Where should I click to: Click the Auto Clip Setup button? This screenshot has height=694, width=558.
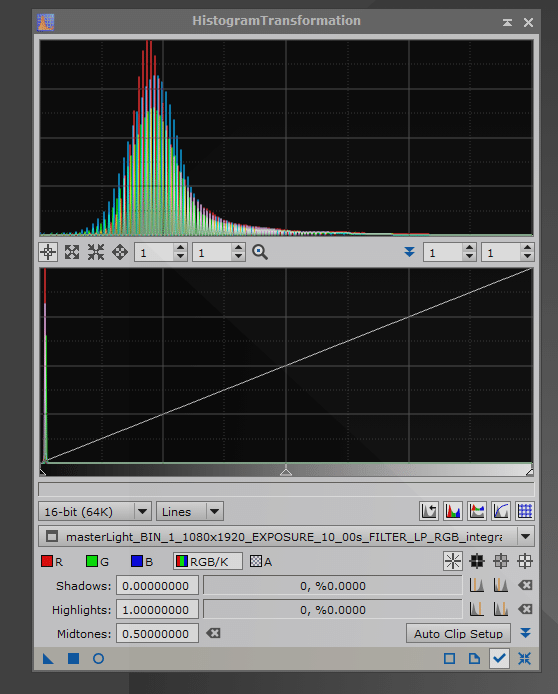pos(458,634)
